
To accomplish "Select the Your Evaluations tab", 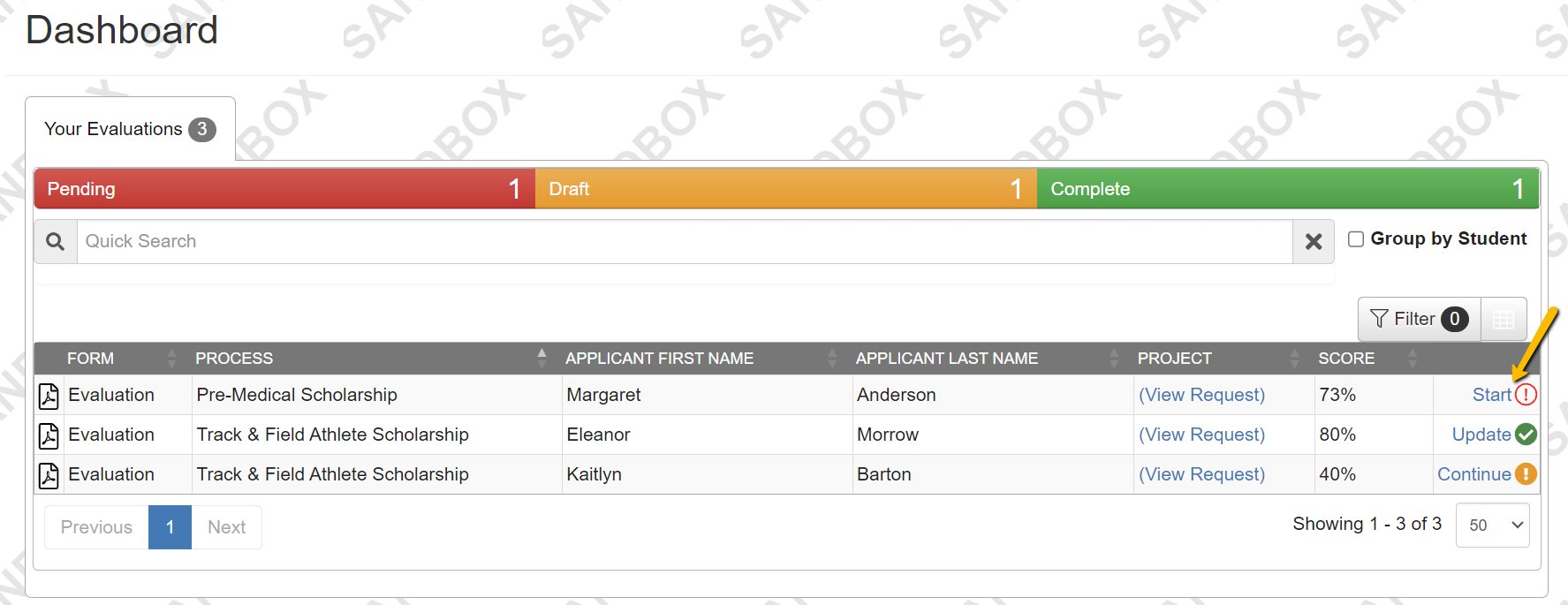I will pos(130,129).
